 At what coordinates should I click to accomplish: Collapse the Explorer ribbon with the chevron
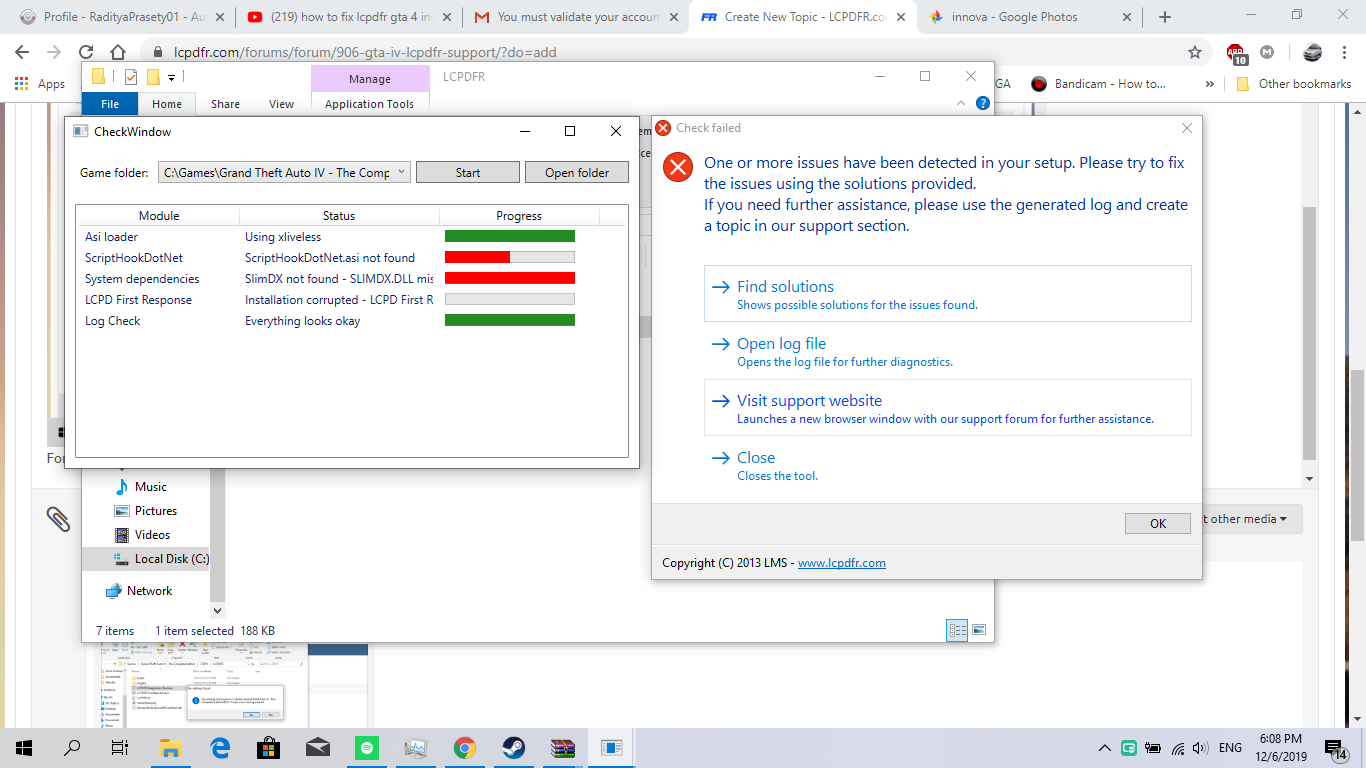click(962, 103)
